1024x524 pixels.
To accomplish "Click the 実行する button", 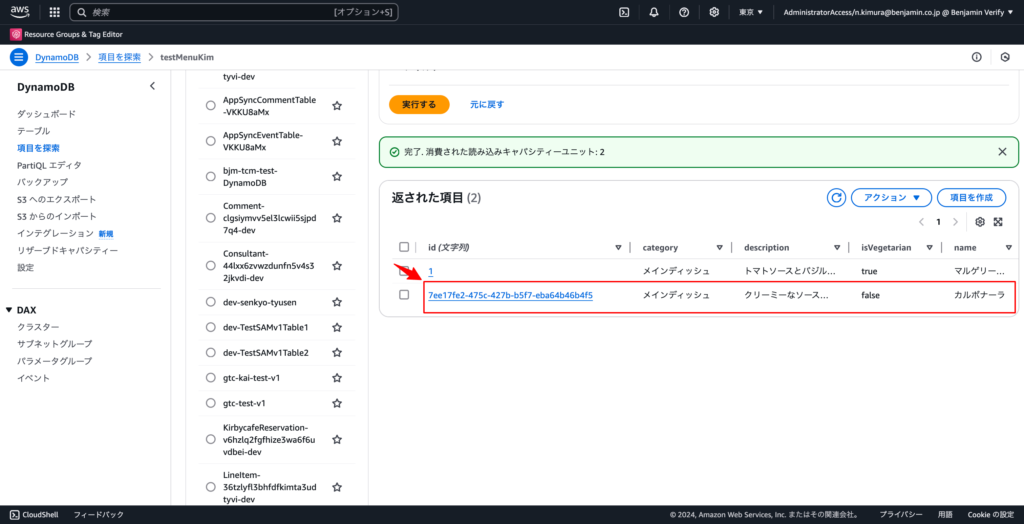I will (419, 105).
